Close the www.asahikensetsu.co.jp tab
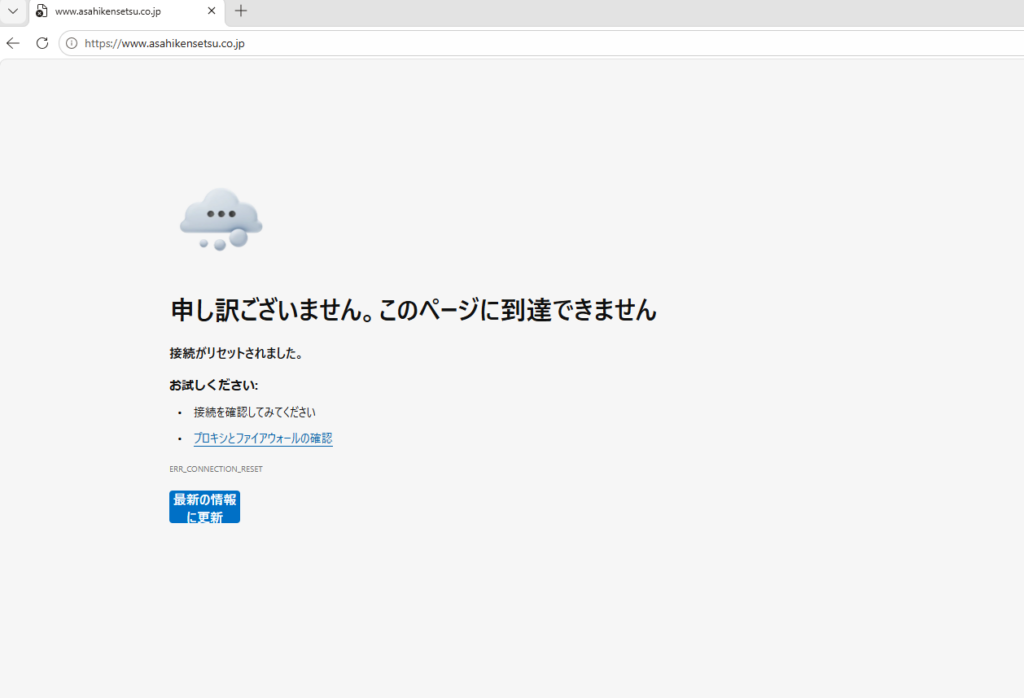Screen dimensions: 1024x698 (212, 11)
